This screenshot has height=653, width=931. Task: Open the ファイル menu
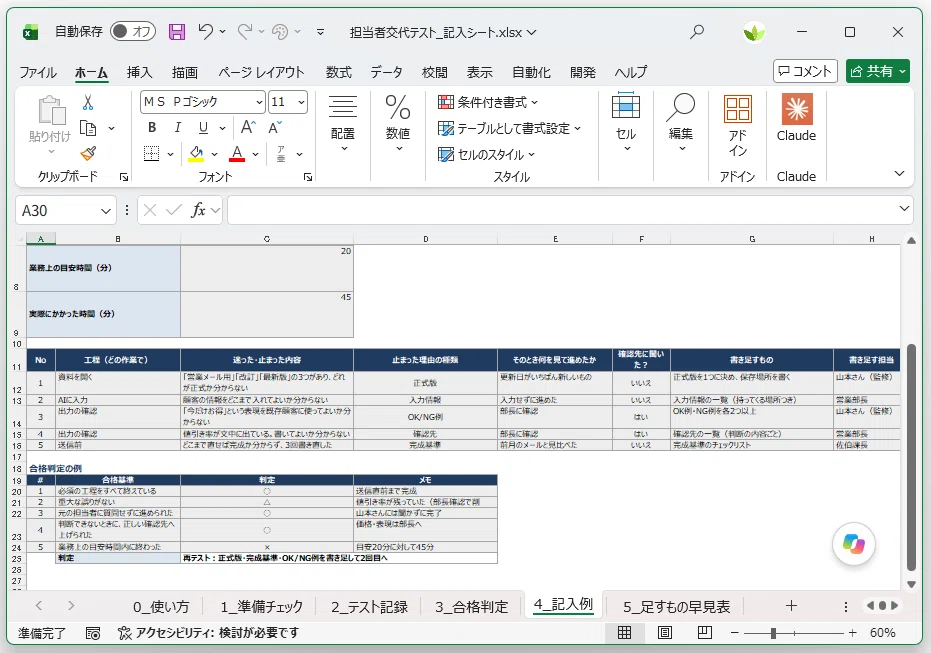38,72
